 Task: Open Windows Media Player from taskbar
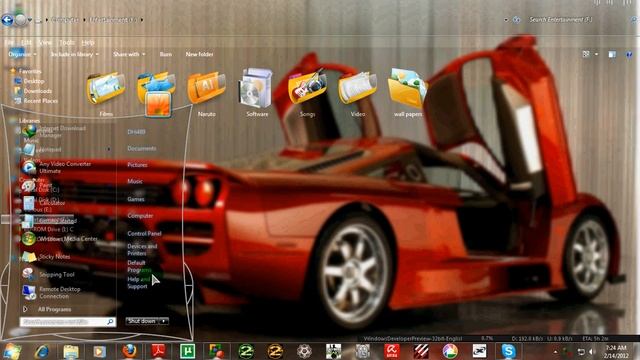[100, 351]
